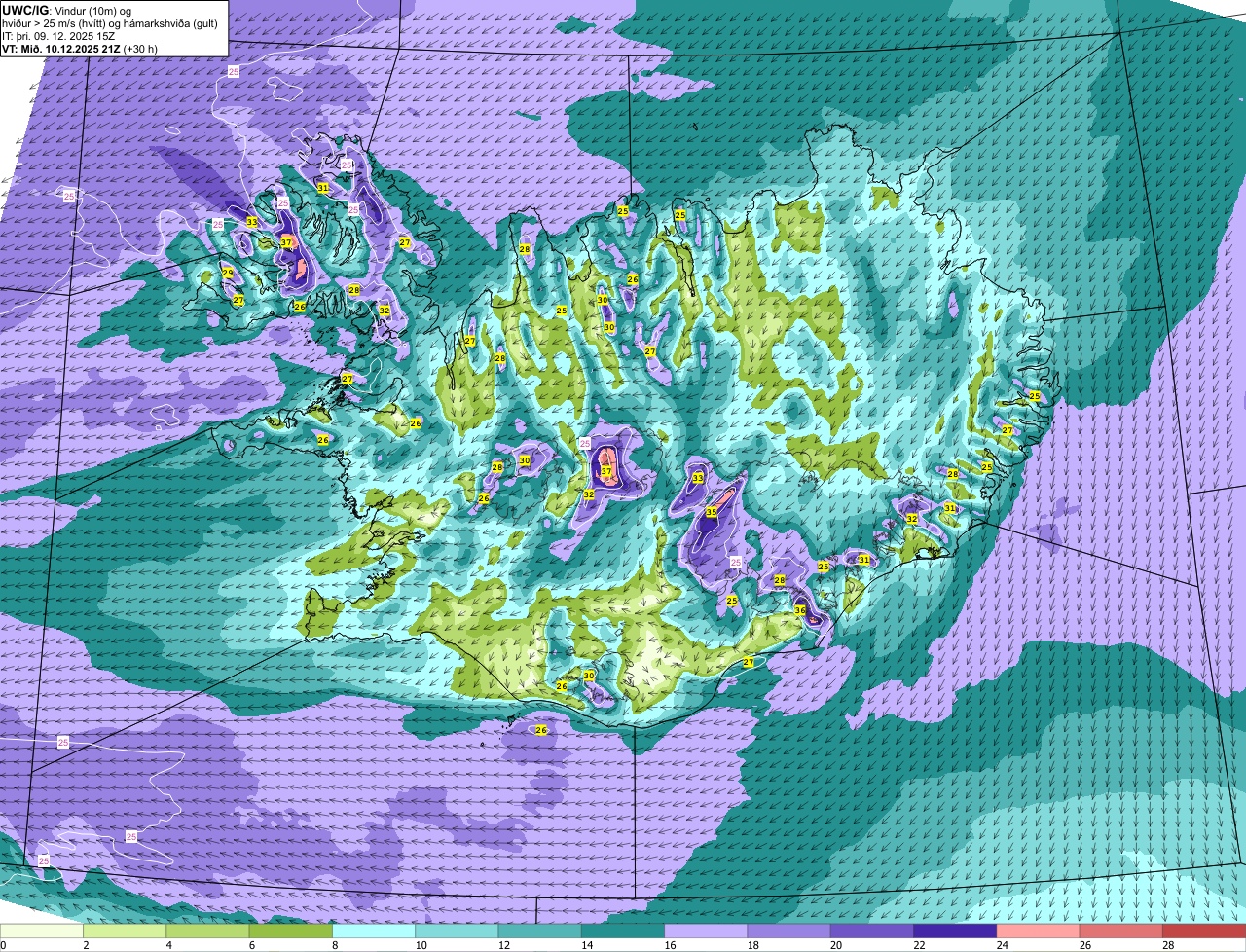Click the pale yellow 0–2 legend swatch
The image size is (1246, 952).
point(42,931)
